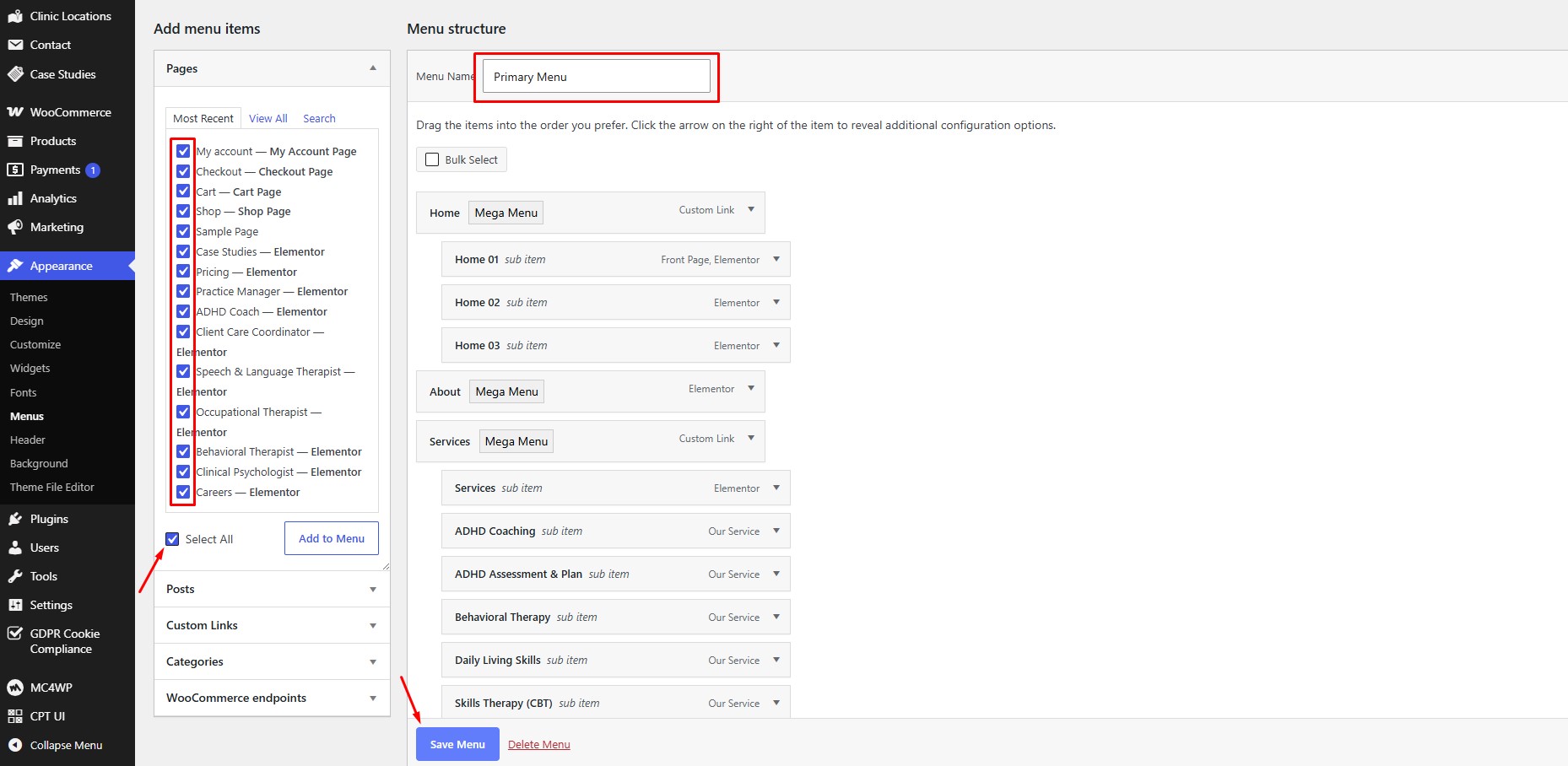The image size is (1568, 766).
Task: Click the WooCommerce logo icon
Action: 15,112
